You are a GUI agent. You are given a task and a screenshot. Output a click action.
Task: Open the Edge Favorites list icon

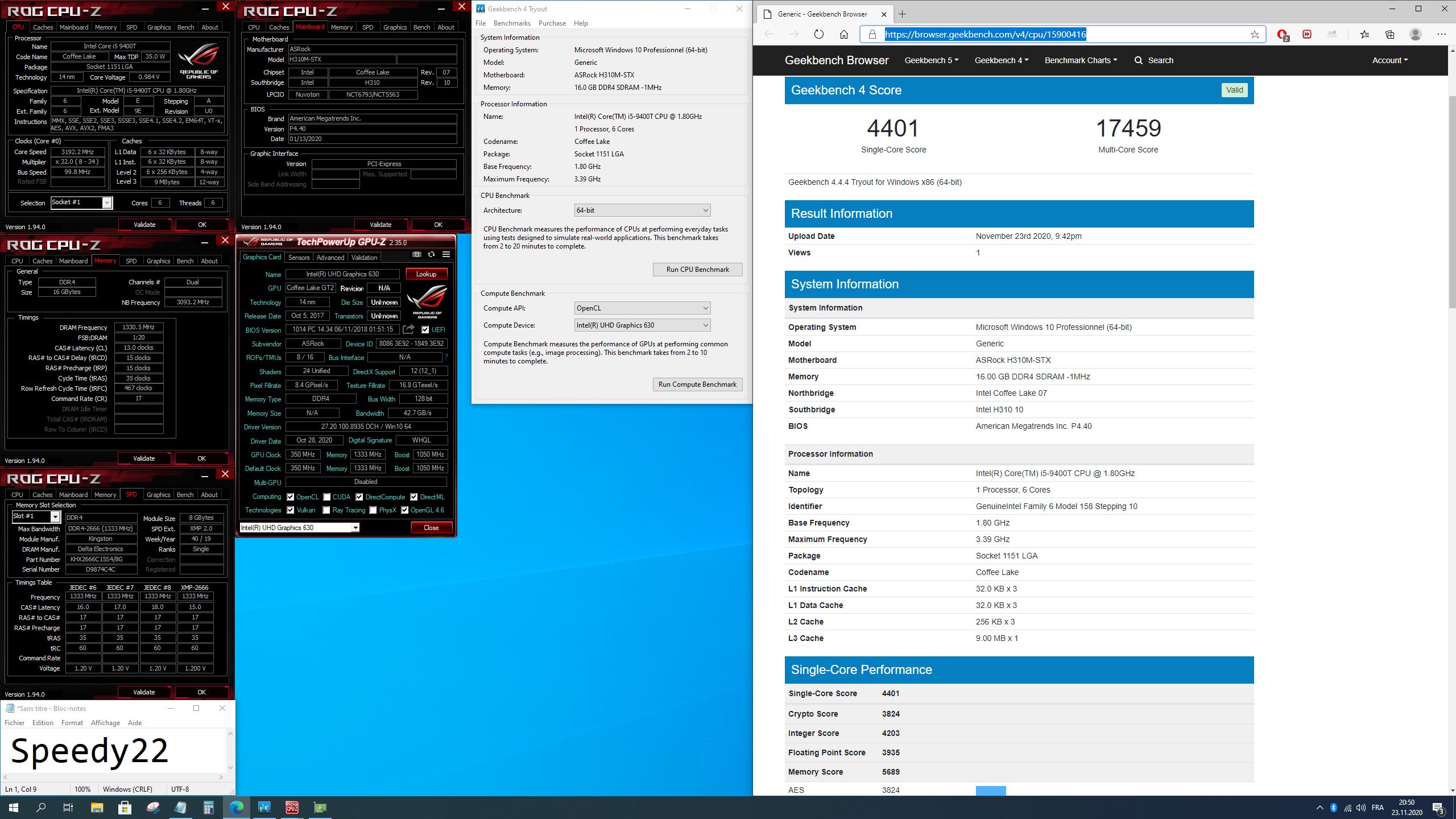coord(1364,34)
